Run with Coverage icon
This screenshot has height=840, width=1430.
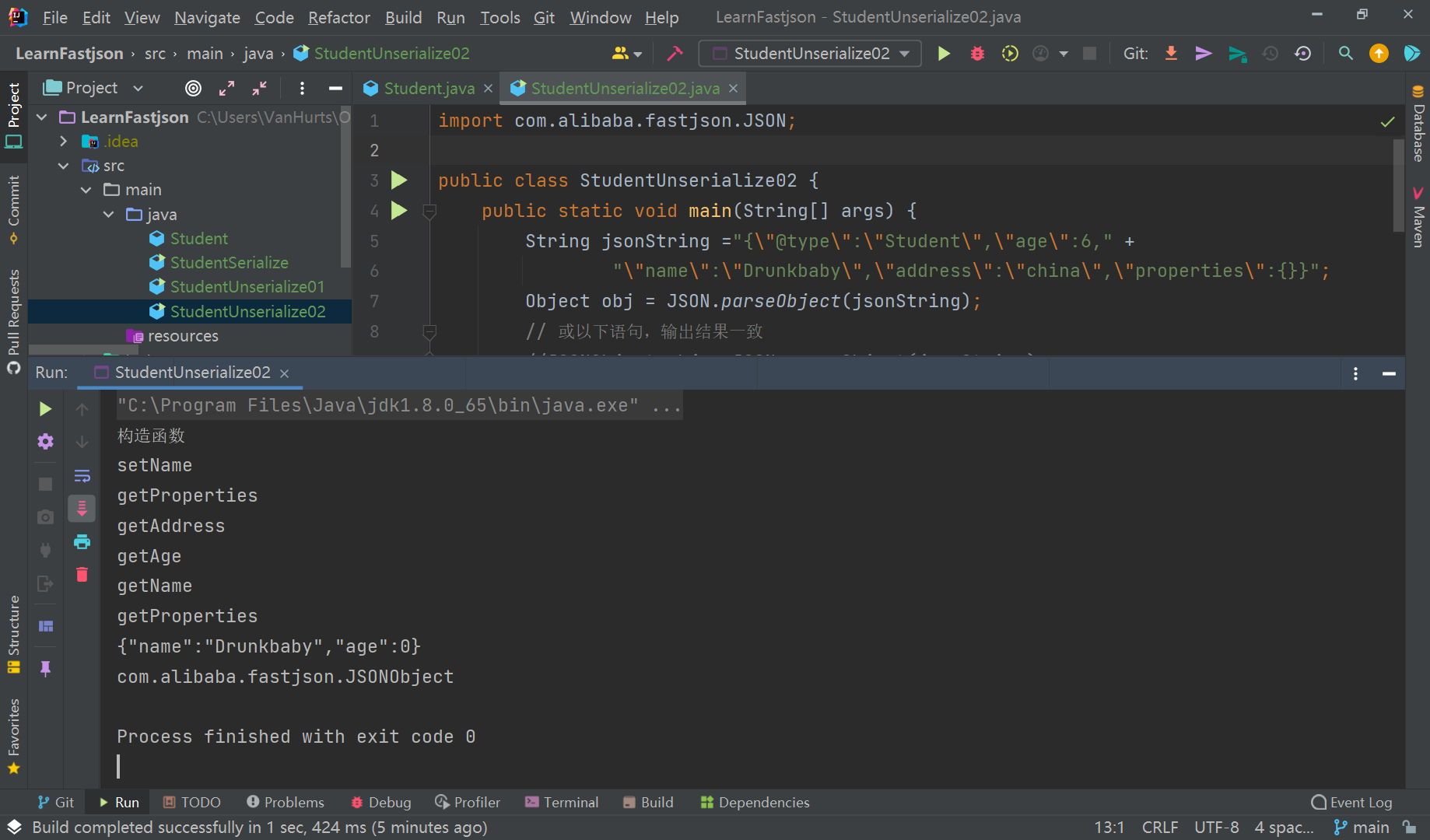click(1010, 54)
